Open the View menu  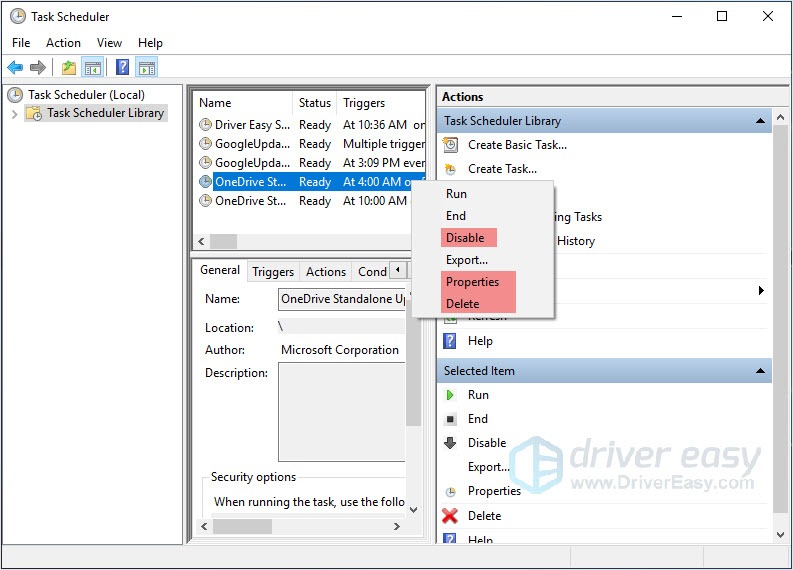[x=109, y=43]
